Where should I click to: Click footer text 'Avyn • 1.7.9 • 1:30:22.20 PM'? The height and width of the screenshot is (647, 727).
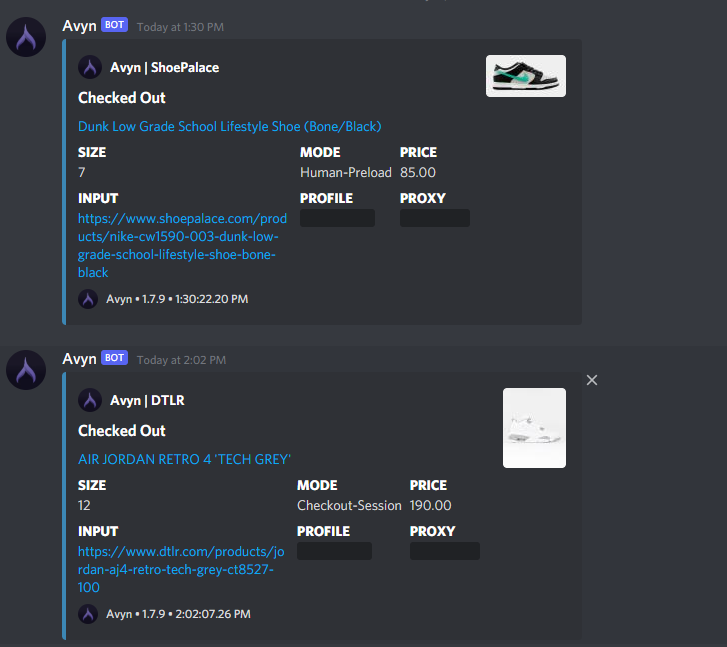pyautogui.click(x=177, y=299)
